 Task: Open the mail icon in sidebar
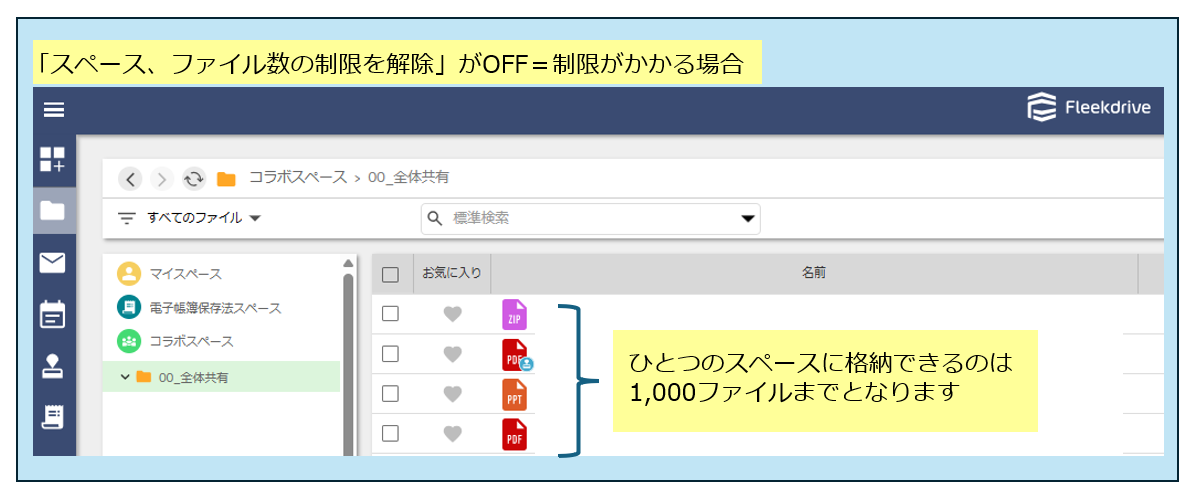tap(52, 263)
